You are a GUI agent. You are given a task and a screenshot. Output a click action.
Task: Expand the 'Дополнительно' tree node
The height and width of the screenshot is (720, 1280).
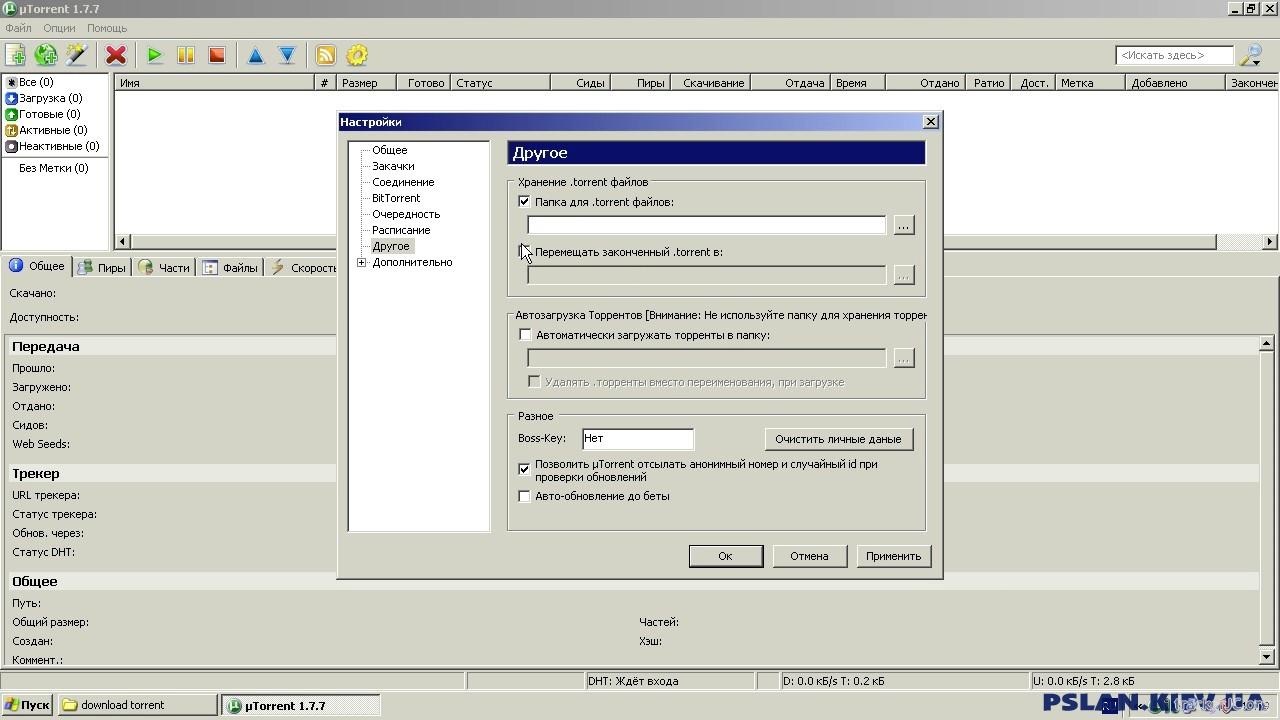pyautogui.click(x=361, y=262)
